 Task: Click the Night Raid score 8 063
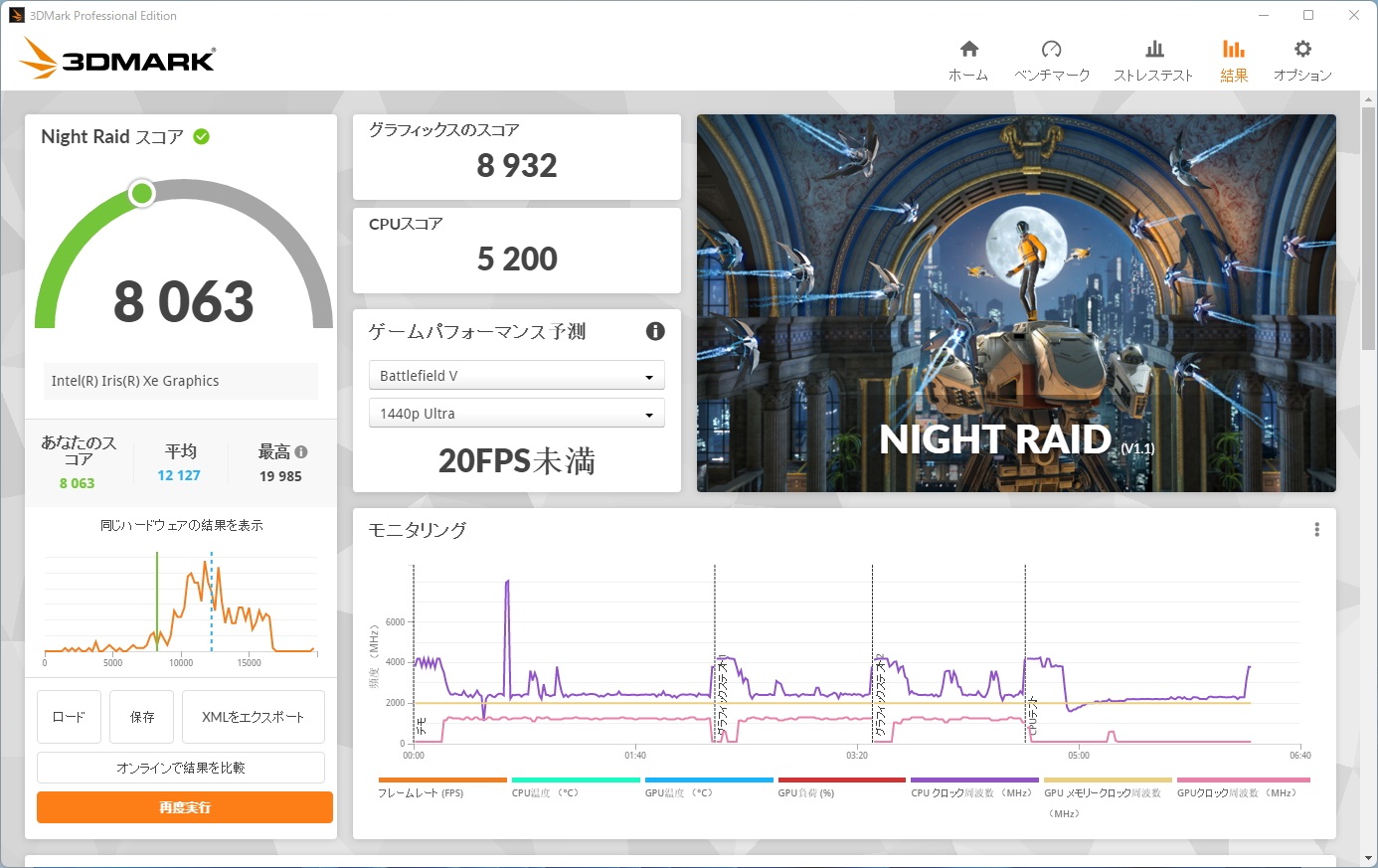pyautogui.click(x=184, y=301)
